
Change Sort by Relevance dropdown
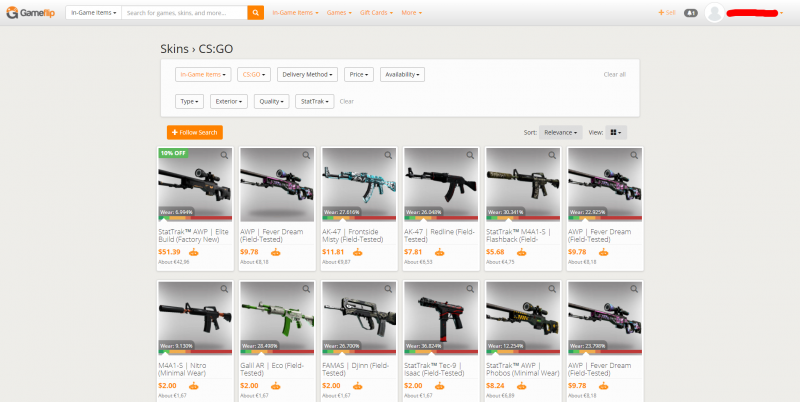[561, 133]
